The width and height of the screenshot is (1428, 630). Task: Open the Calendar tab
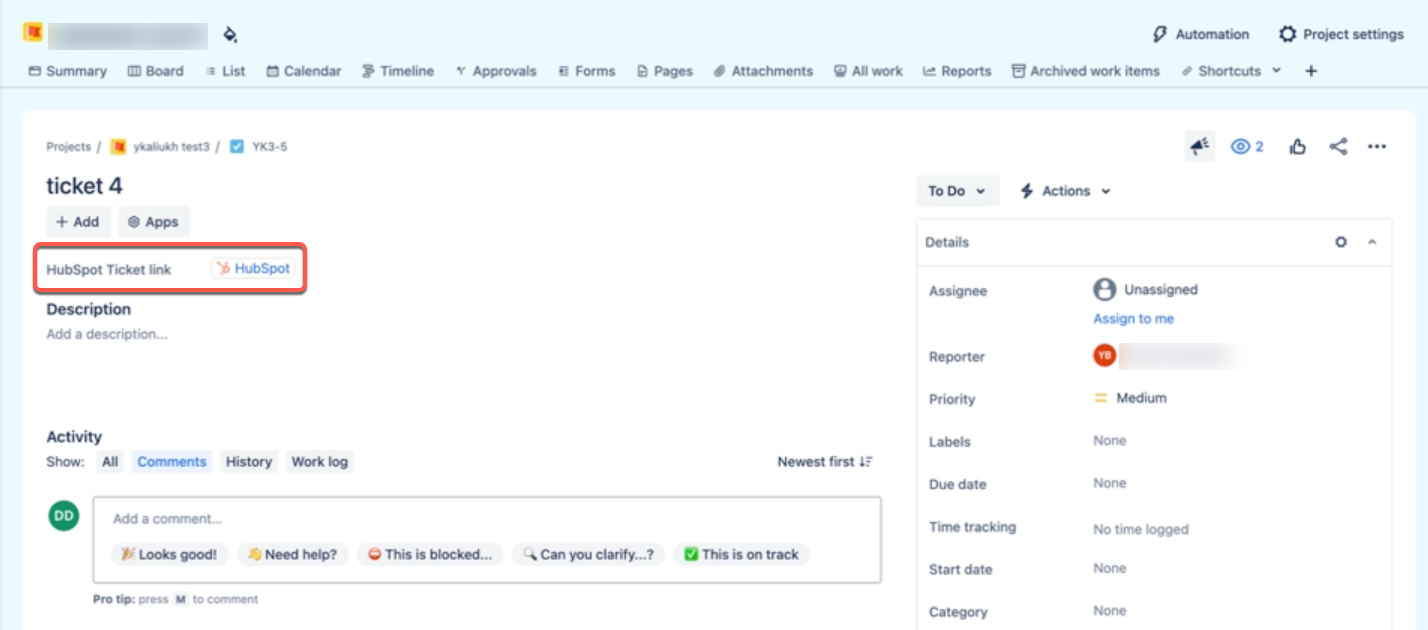coord(304,71)
